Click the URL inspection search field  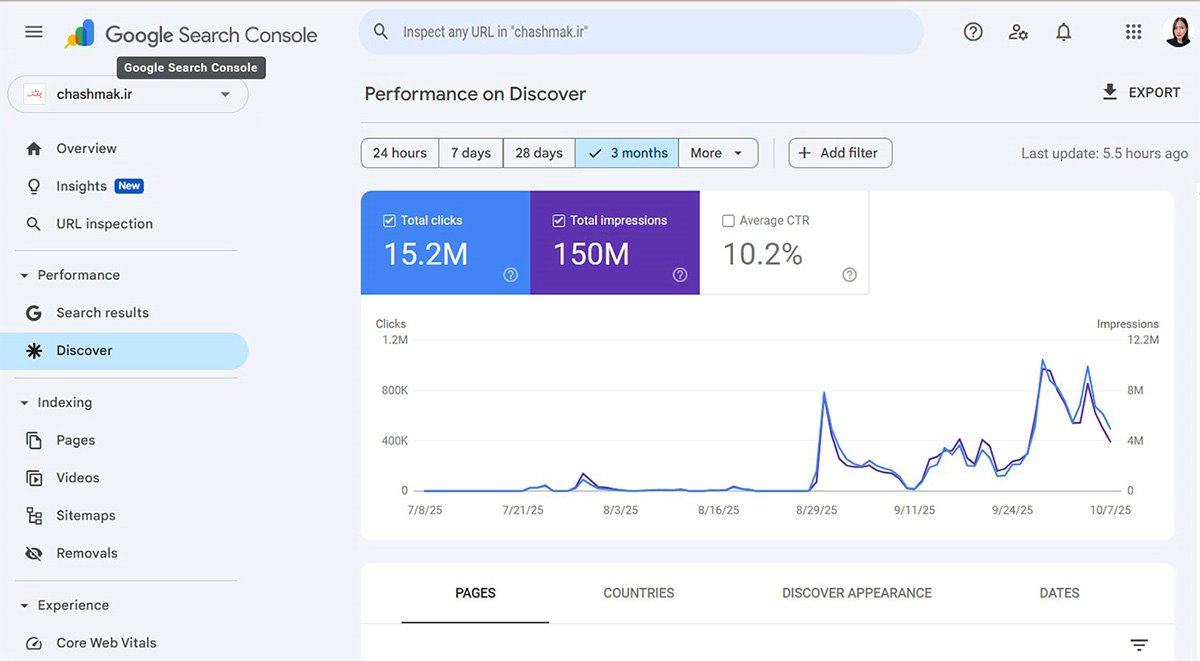(x=640, y=32)
